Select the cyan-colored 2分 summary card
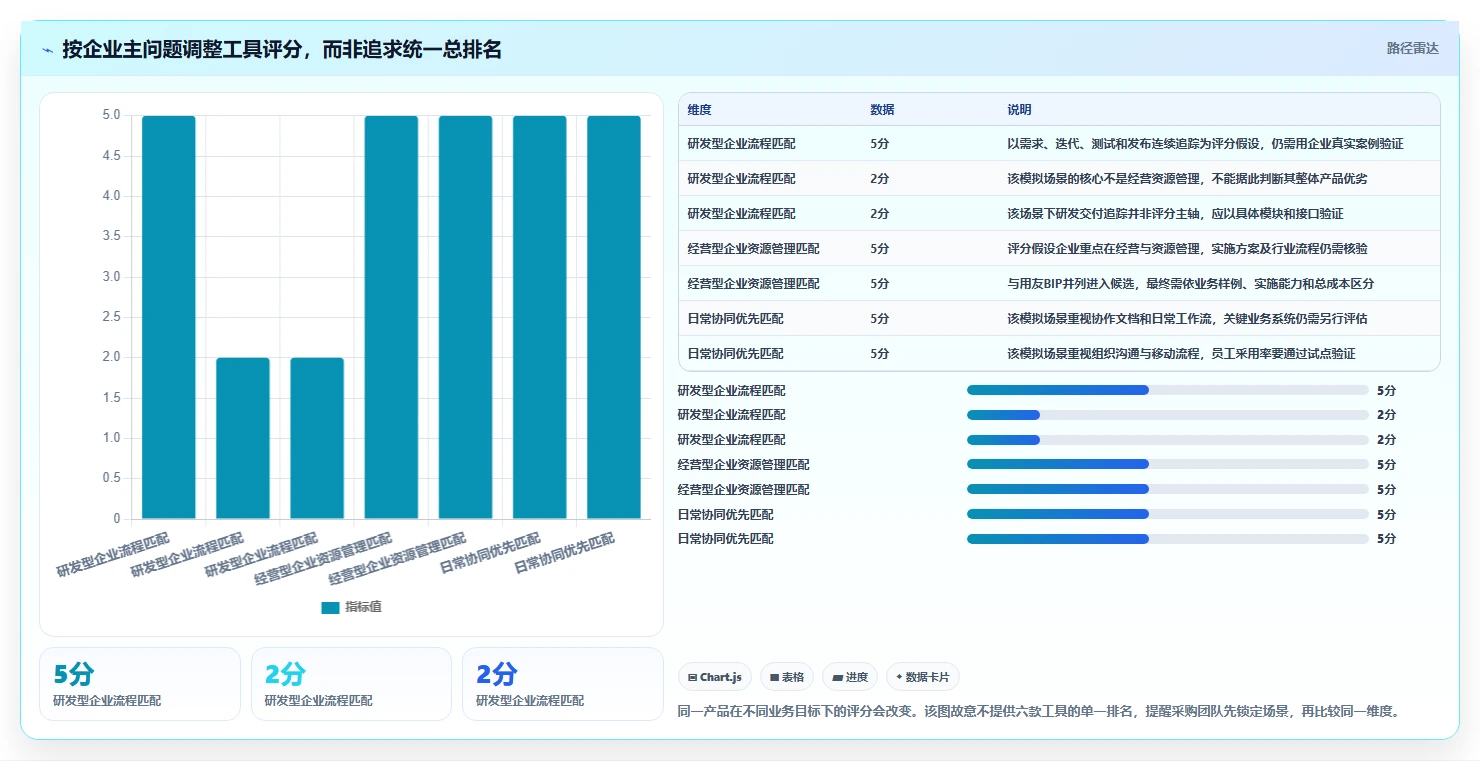Screen dimensions: 1480x761 pyautogui.click(x=351, y=684)
